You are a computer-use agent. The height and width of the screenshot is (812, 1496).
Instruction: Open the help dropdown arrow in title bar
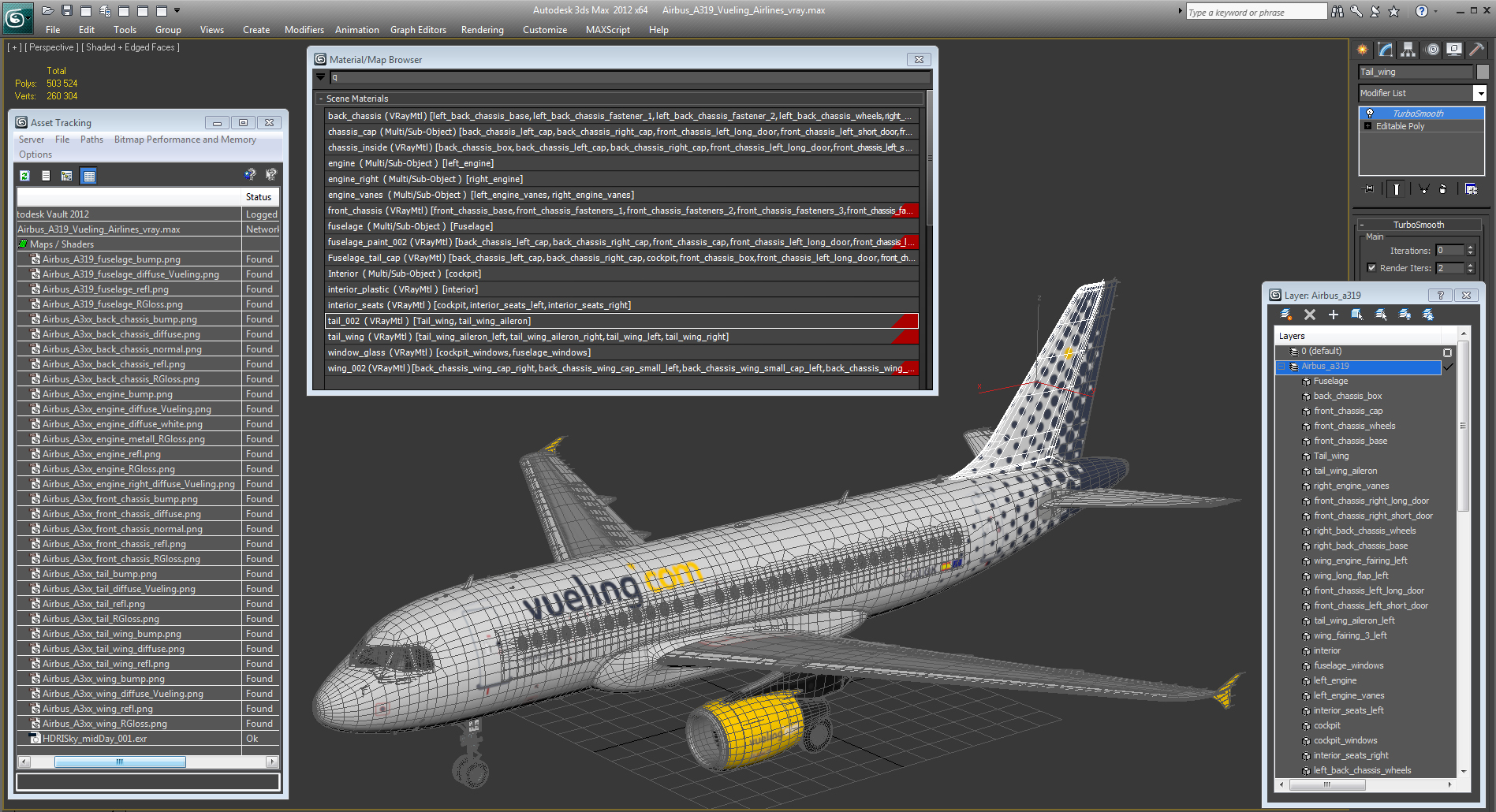(x=1435, y=11)
